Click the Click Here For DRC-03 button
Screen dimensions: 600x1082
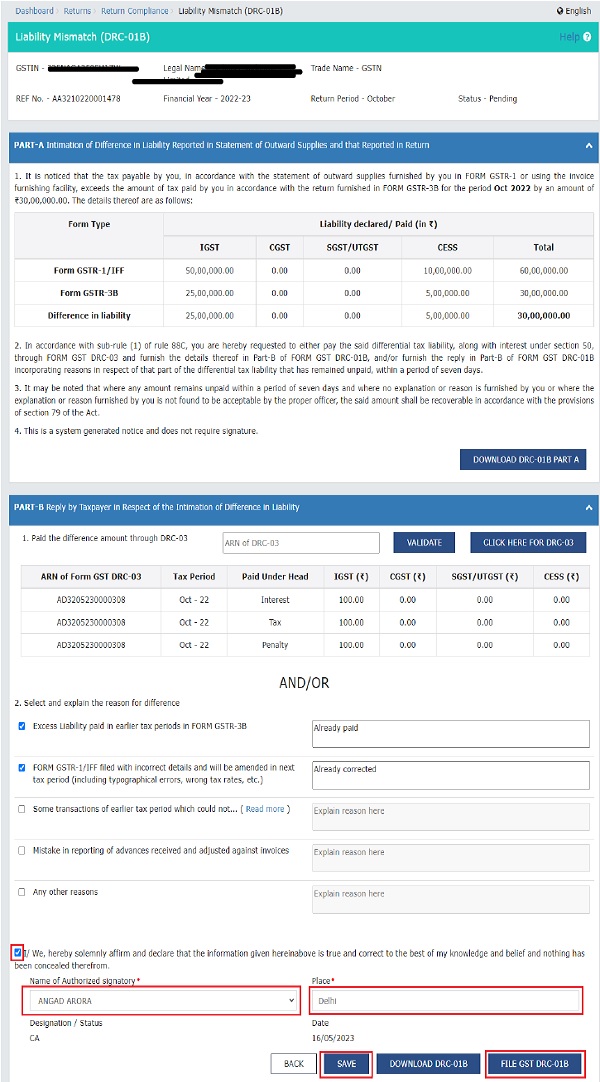click(x=528, y=543)
